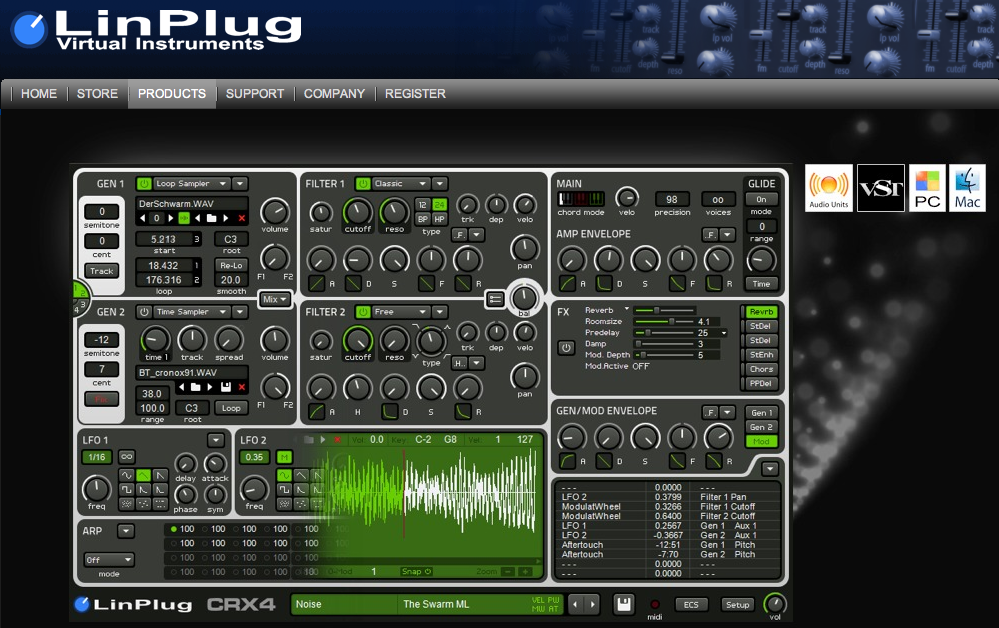Image resolution: width=999 pixels, height=628 pixels.
Task: Expand the ARP mode Off dropdown
Action: [x=108, y=560]
